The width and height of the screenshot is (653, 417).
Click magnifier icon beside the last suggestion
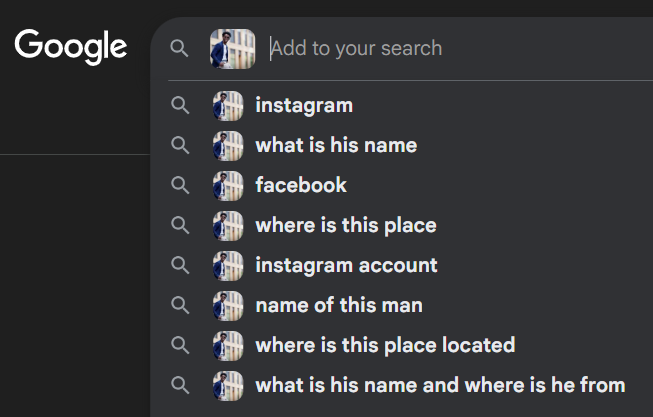[180, 385]
